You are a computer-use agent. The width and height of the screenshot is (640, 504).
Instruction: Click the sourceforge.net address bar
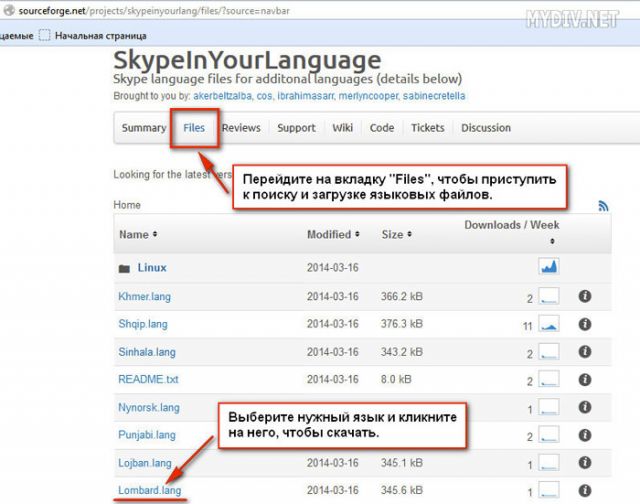point(154,11)
